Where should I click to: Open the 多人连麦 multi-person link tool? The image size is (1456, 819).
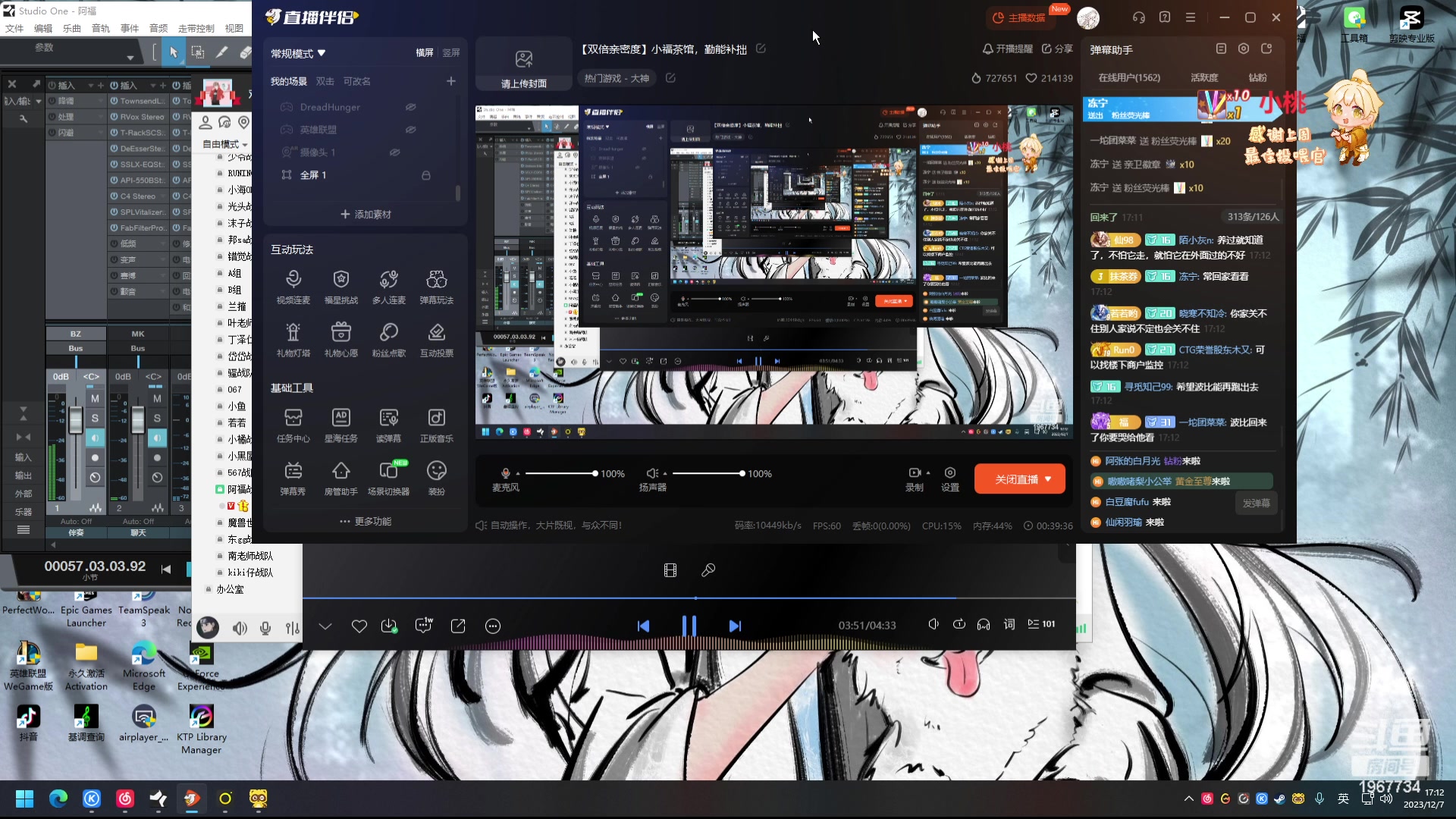click(x=388, y=287)
